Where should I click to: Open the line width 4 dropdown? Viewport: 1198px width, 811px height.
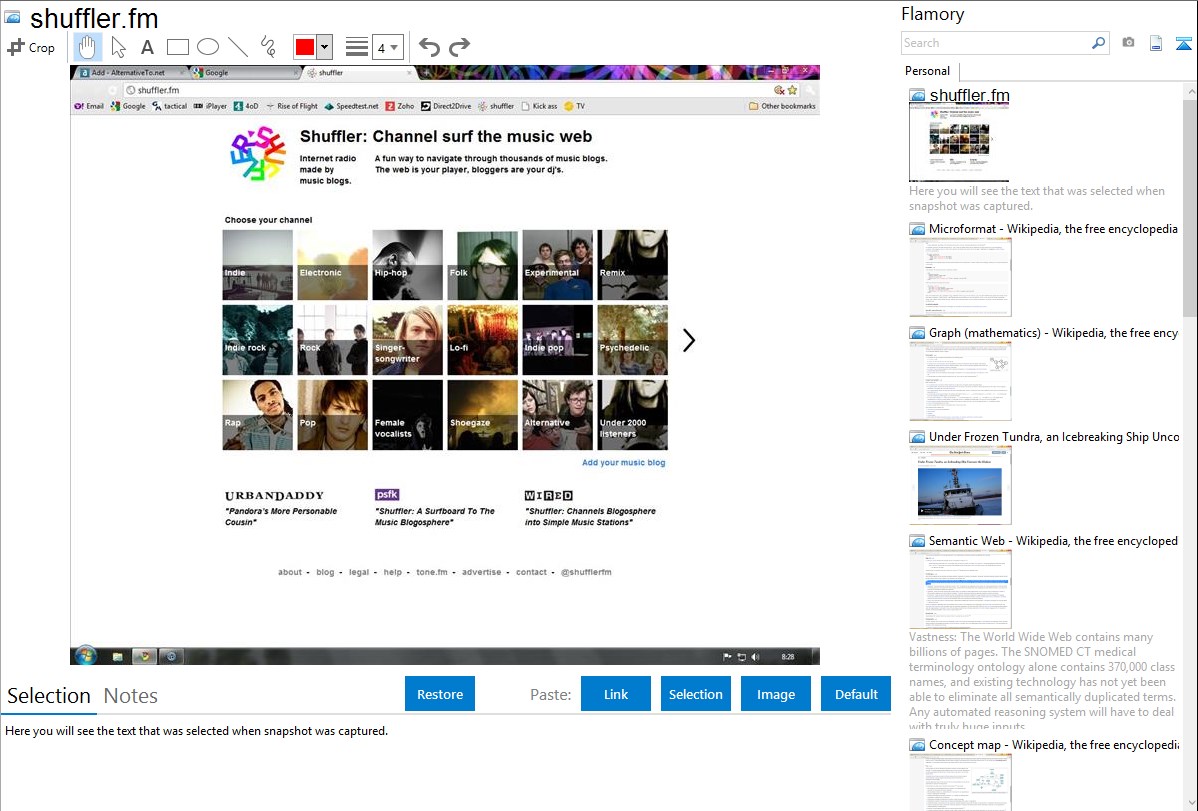[x=388, y=47]
